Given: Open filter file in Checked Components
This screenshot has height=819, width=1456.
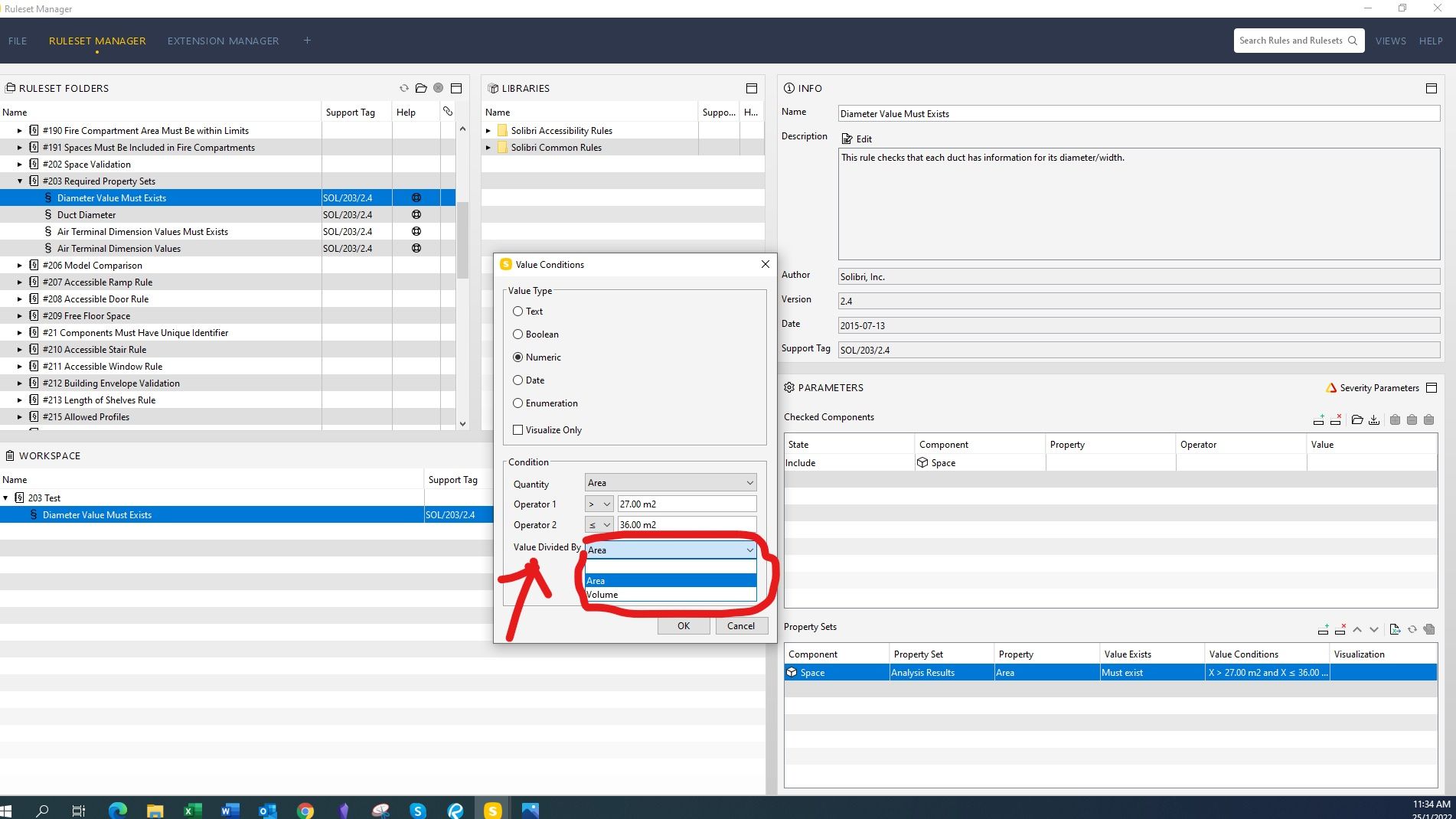Looking at the screenshot, I should (1357, 419).
